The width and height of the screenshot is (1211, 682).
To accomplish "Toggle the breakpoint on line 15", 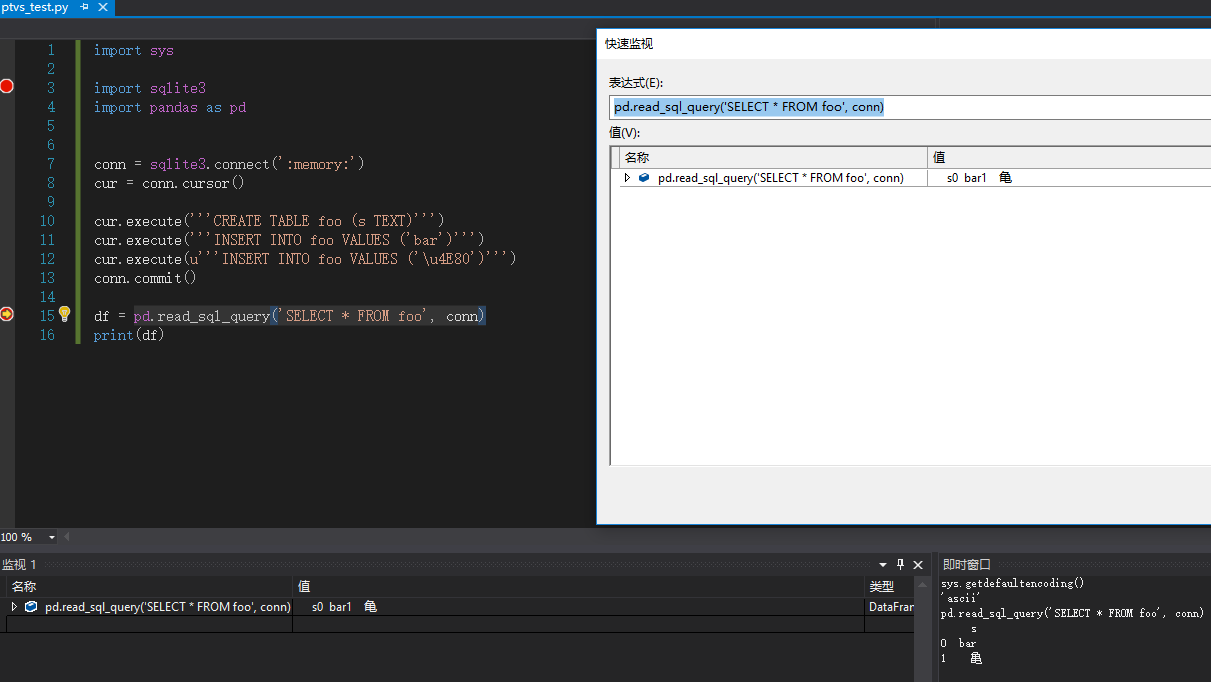I will click(x=7, y=314).
